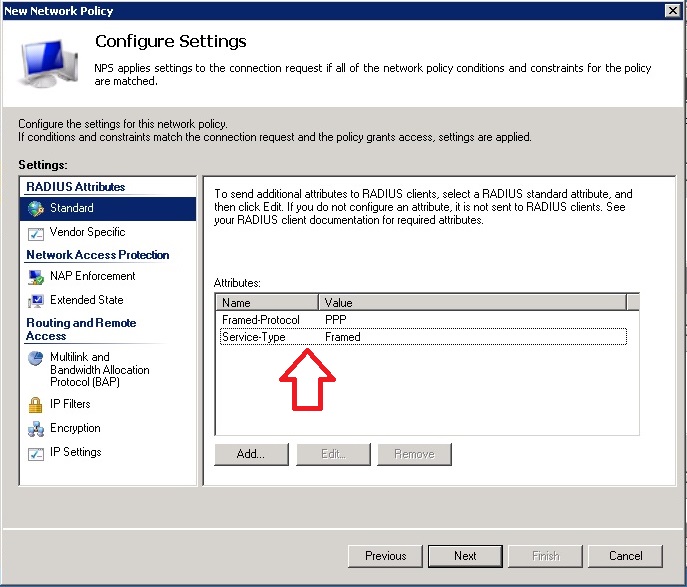Click the Extended State icon

[36, 300]
